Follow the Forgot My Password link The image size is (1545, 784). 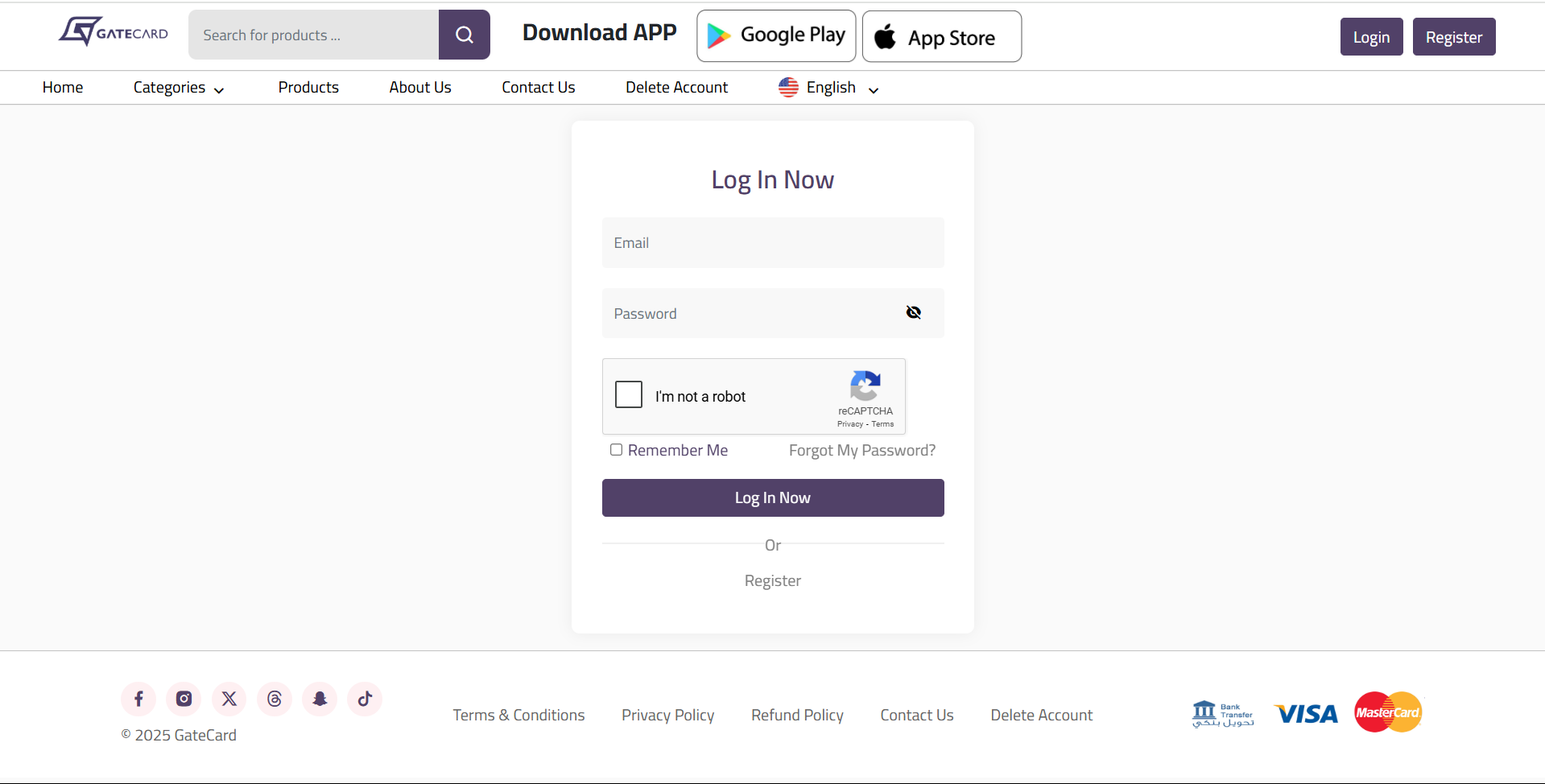tap(862, 450)
